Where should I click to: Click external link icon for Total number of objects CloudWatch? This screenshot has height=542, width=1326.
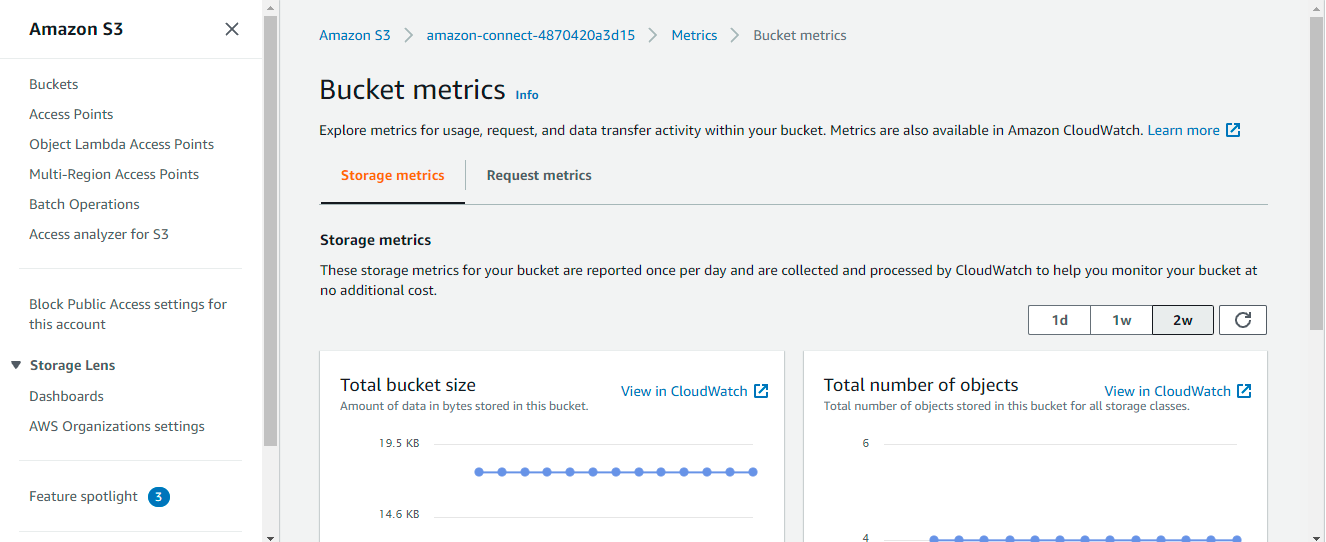point(1244,391)
